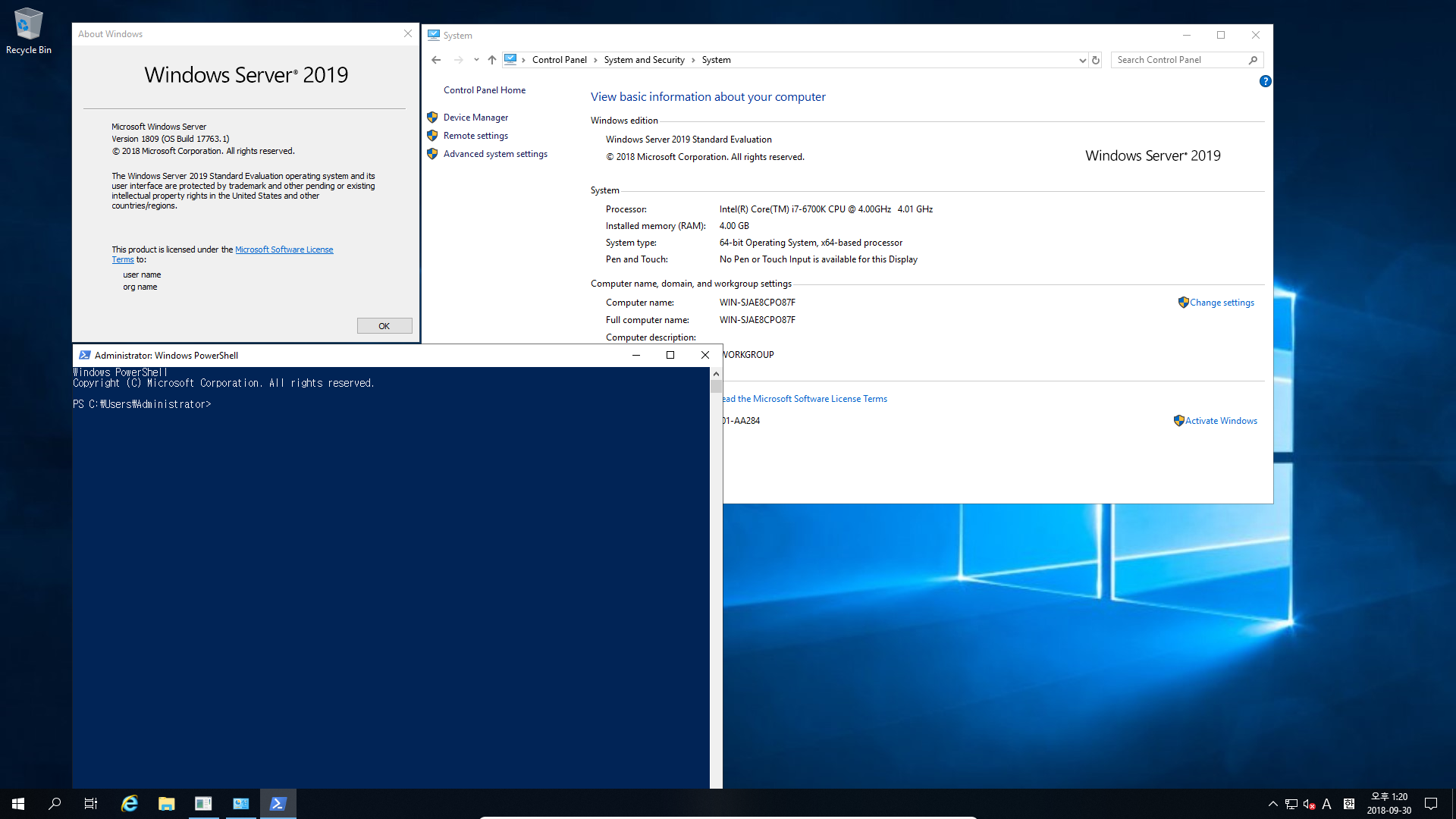The image size is (1456, 819).
Task: Open muted volume tray icon
Action: click(1309, 804)
